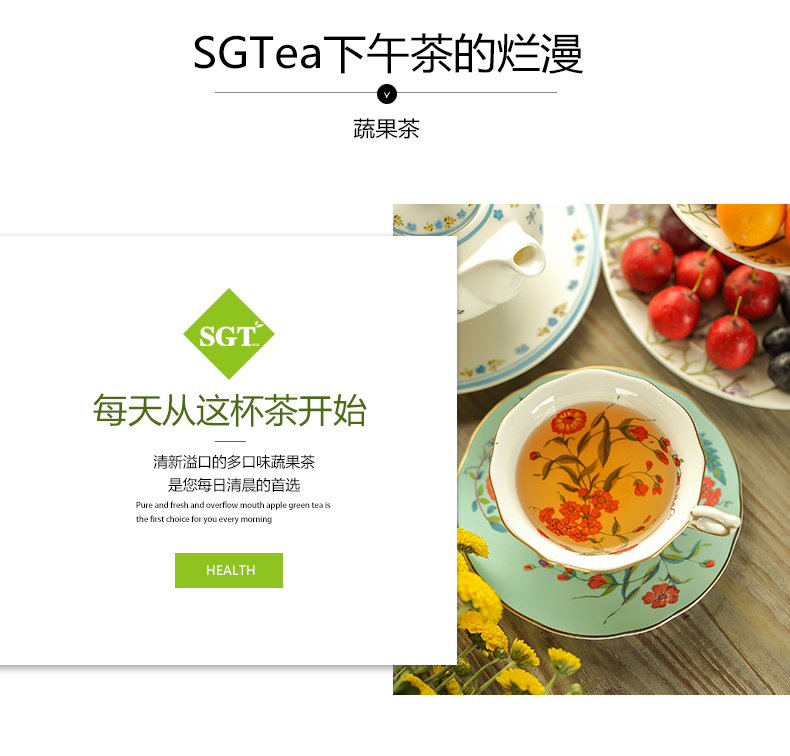Click the dark grapes on the plate
This screenshot has height=756, width=790.
tap(777, 353)
